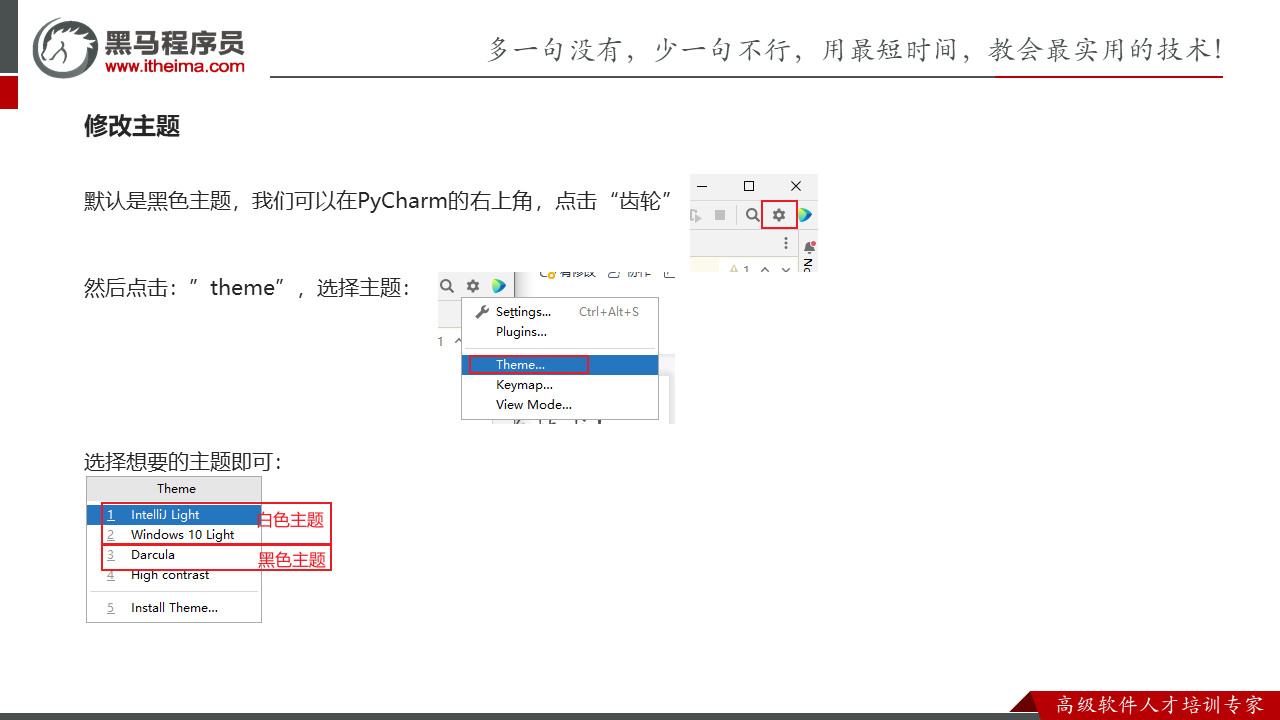Click the gear icon directly above the Settings popup
Viewport: 1280px width, 720px height.
pos(473,286)
